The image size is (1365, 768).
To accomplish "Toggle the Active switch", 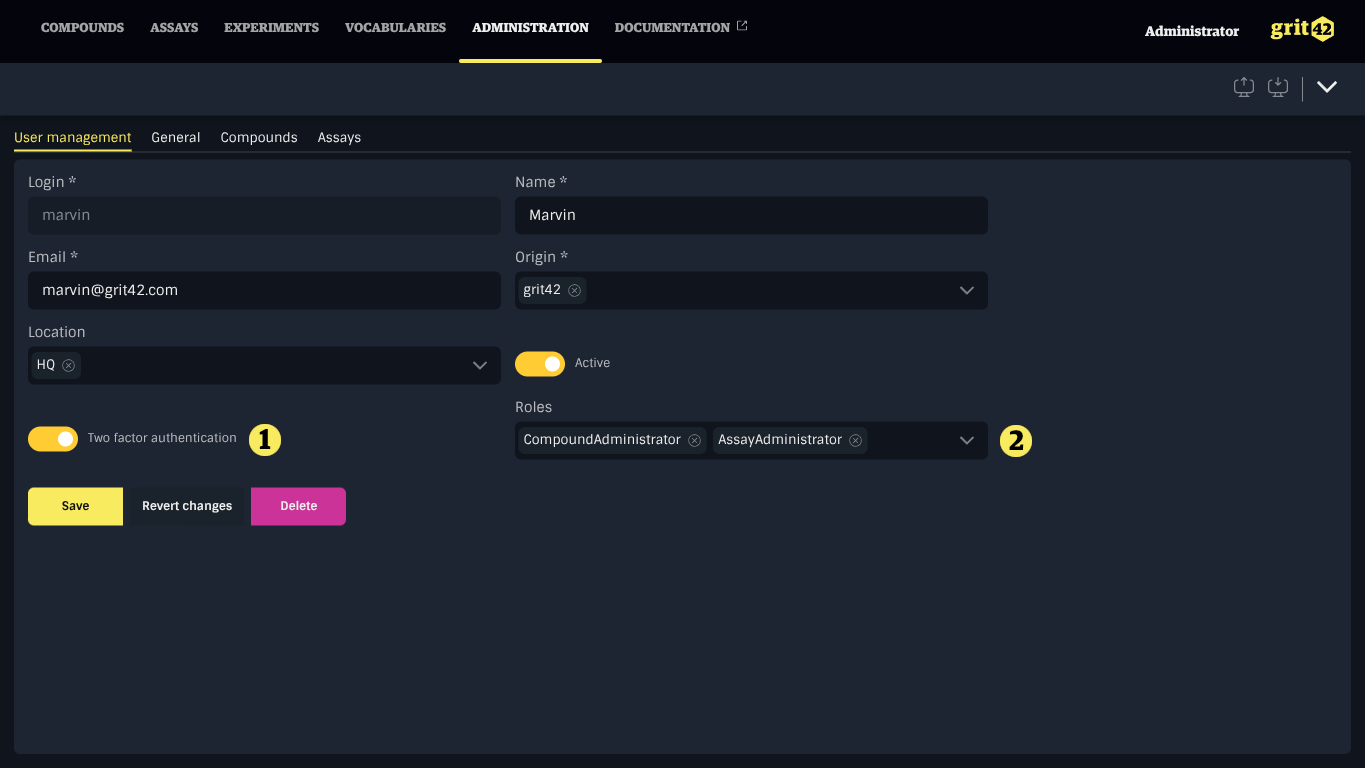I will (540, 364).
